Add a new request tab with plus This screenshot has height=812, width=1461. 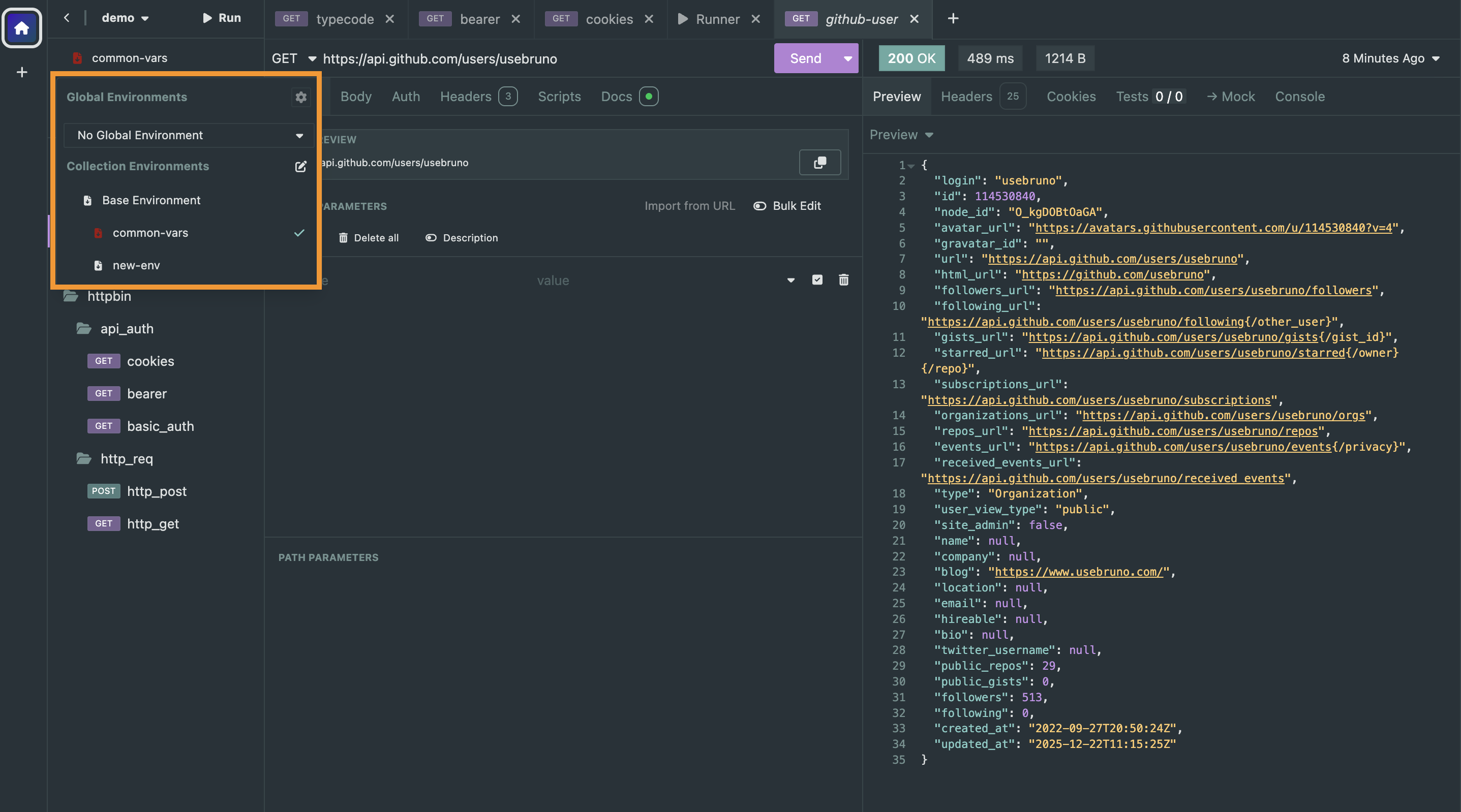[953, 19]
